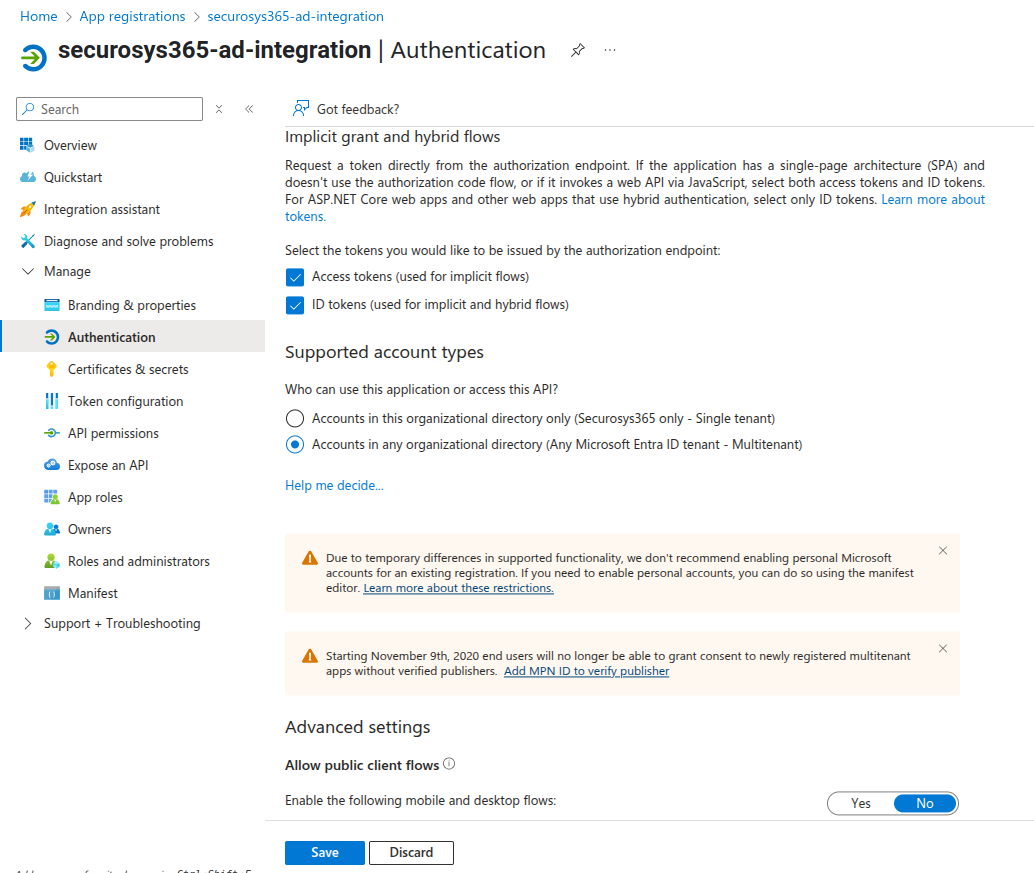The height and width of the screenshot is (873, 1034).
Task: Show info tooltip for Allow public client flows
Action: pos(449,765)
